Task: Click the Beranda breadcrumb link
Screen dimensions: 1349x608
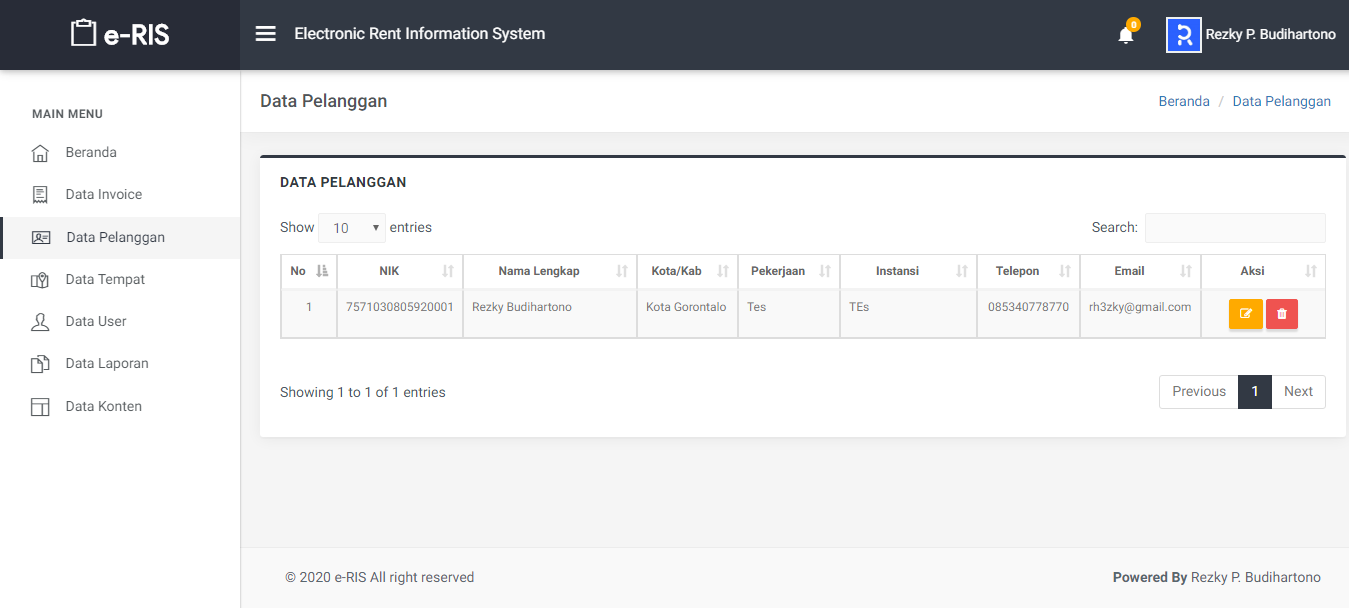Action: [x=1183, y=101]
